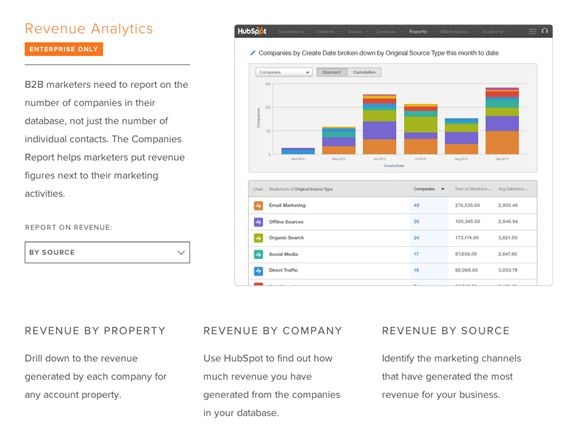Click the Report on Revenue label
This screenshot has width=580, height=443.
pyautogui.click(x=68, y=227)
